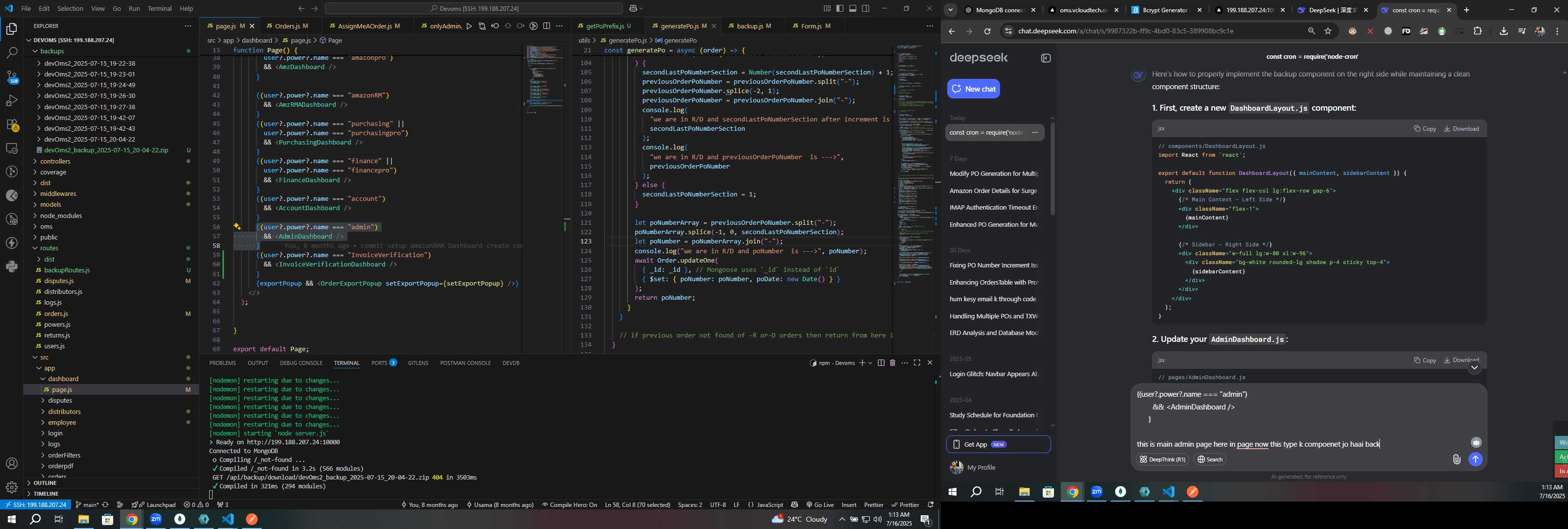1568x529 pixels.
Task: Open the Selection menu in VS Code
Action: pyautogui.click(x=70, y=8)
